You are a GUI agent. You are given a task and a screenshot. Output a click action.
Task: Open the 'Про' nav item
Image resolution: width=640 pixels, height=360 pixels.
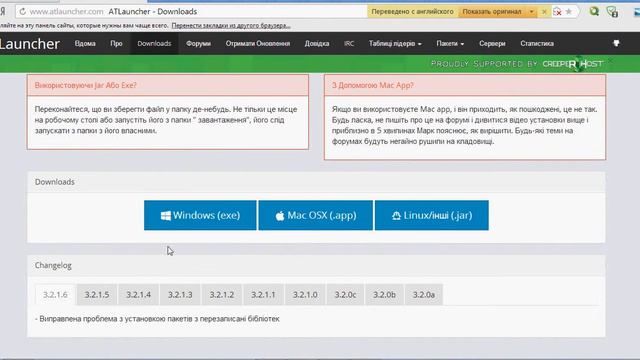[116, 43]
